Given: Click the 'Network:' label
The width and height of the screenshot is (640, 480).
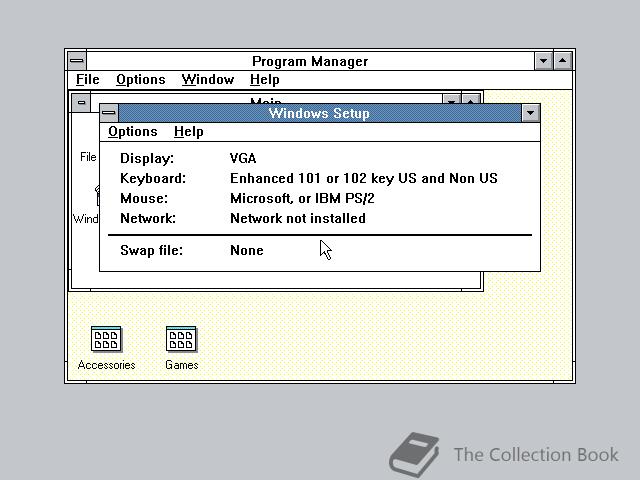Looking at the screenshot, I should (148, 218).
